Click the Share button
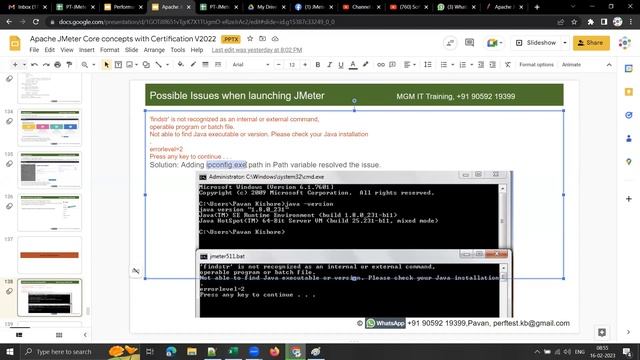640x360 pixels. (591, 42)
